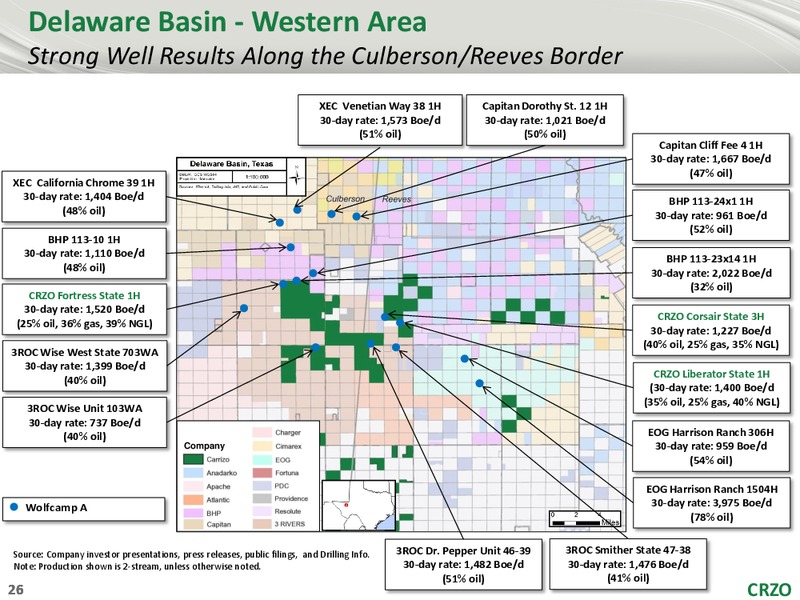Select 'Capitan Cliff Fee 4 1H' callout title

point(711,145)
